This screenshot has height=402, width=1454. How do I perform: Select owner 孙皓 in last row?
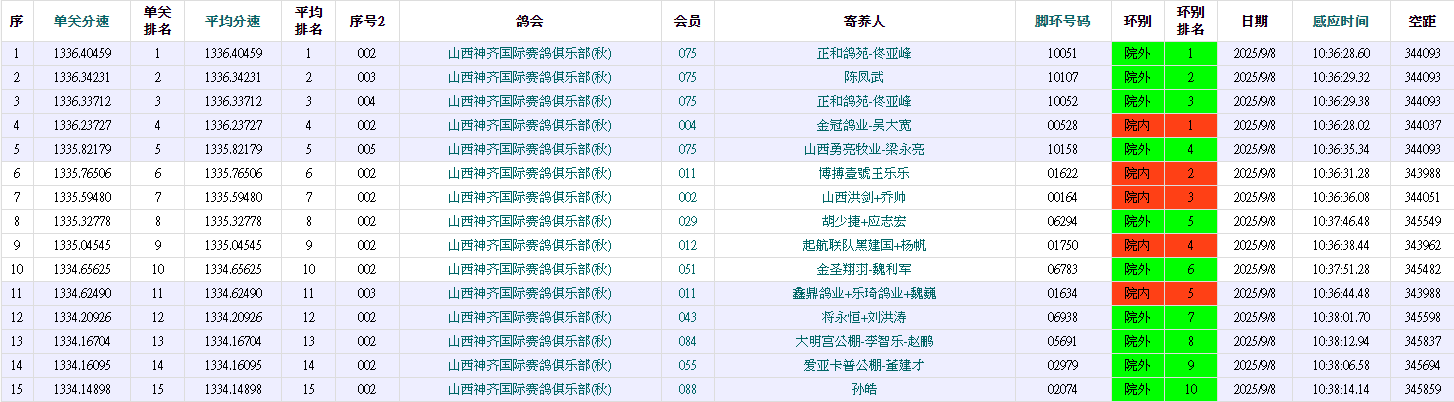[864, 389]
